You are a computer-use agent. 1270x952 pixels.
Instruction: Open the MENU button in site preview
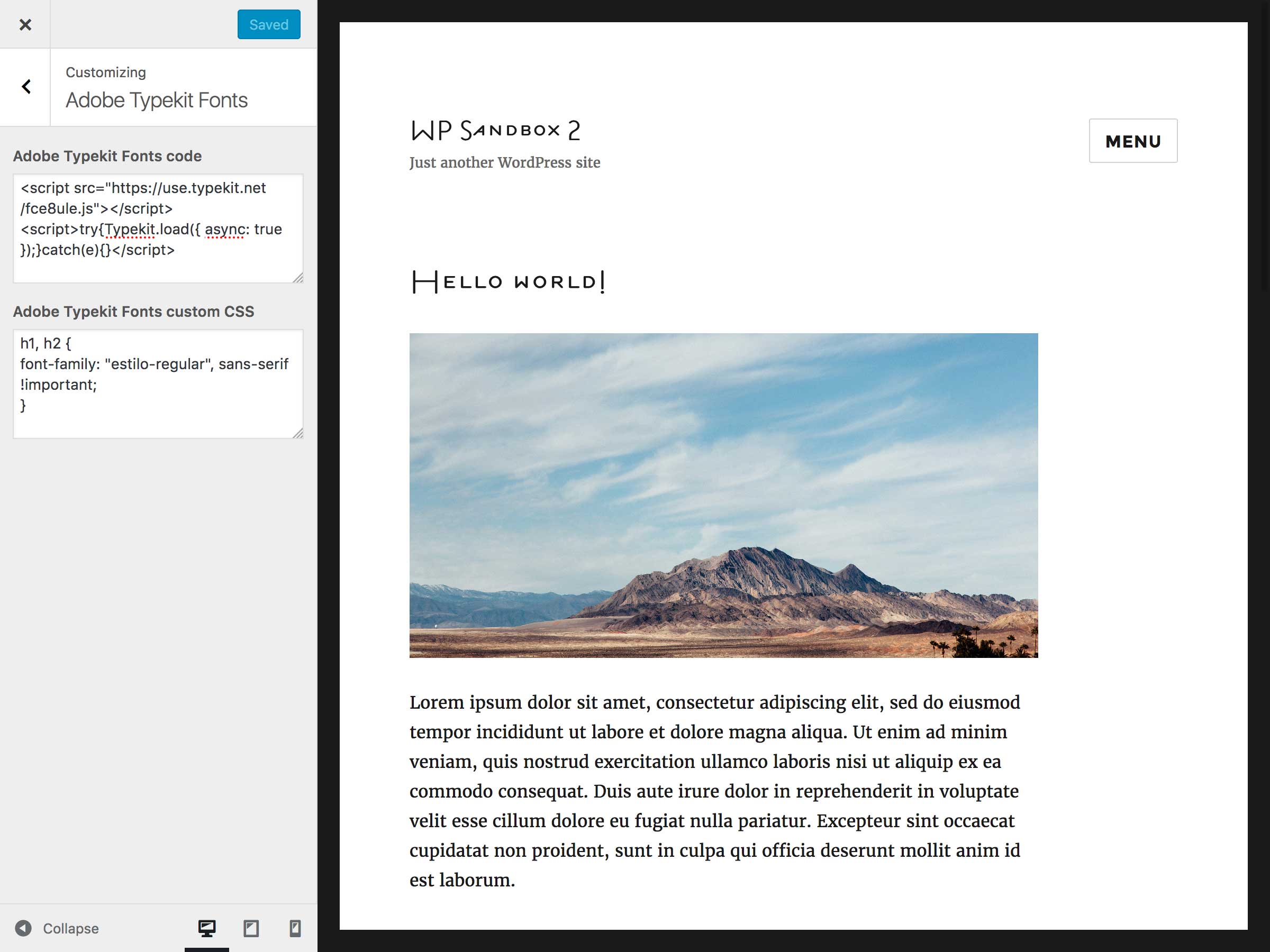1133,141
